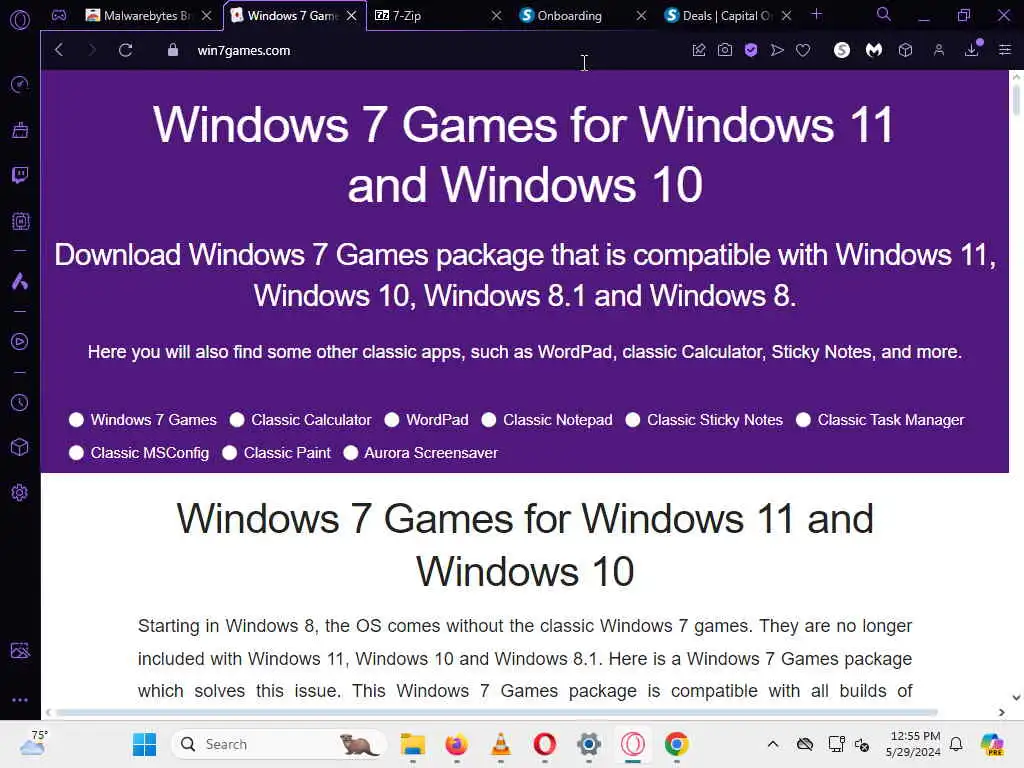Viewport: 1024px width, 768px height.
Task: Open the GX Corner gamepad icon
Action: [59, 15]
